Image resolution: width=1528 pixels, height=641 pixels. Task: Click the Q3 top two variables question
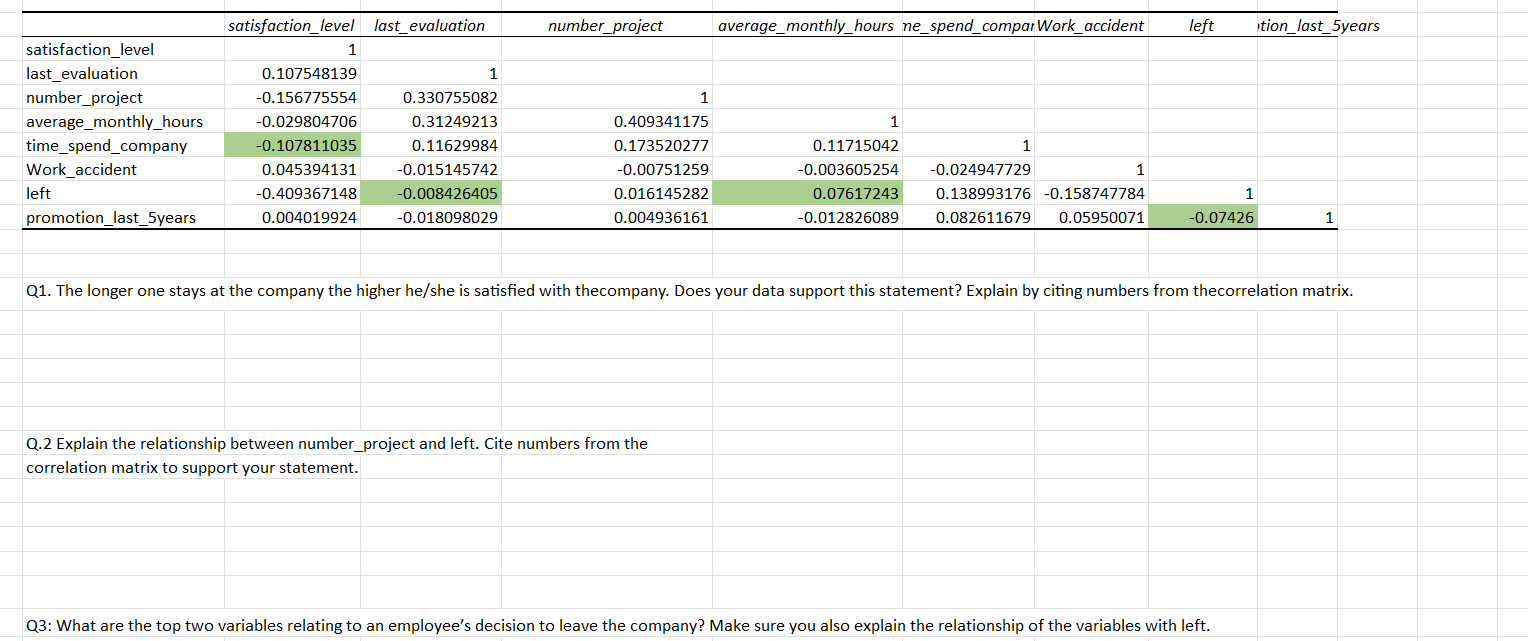pos(618,626)
